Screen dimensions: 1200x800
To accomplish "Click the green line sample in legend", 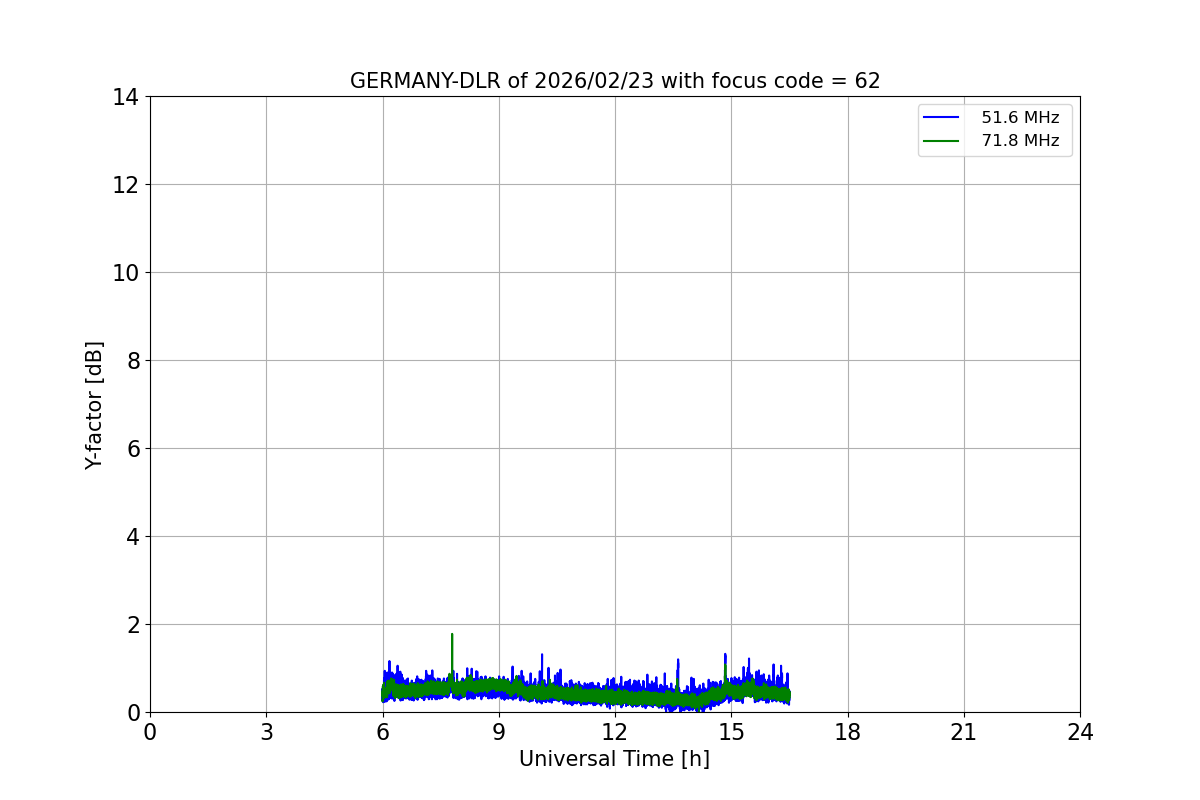I will (x=941, y=141).
